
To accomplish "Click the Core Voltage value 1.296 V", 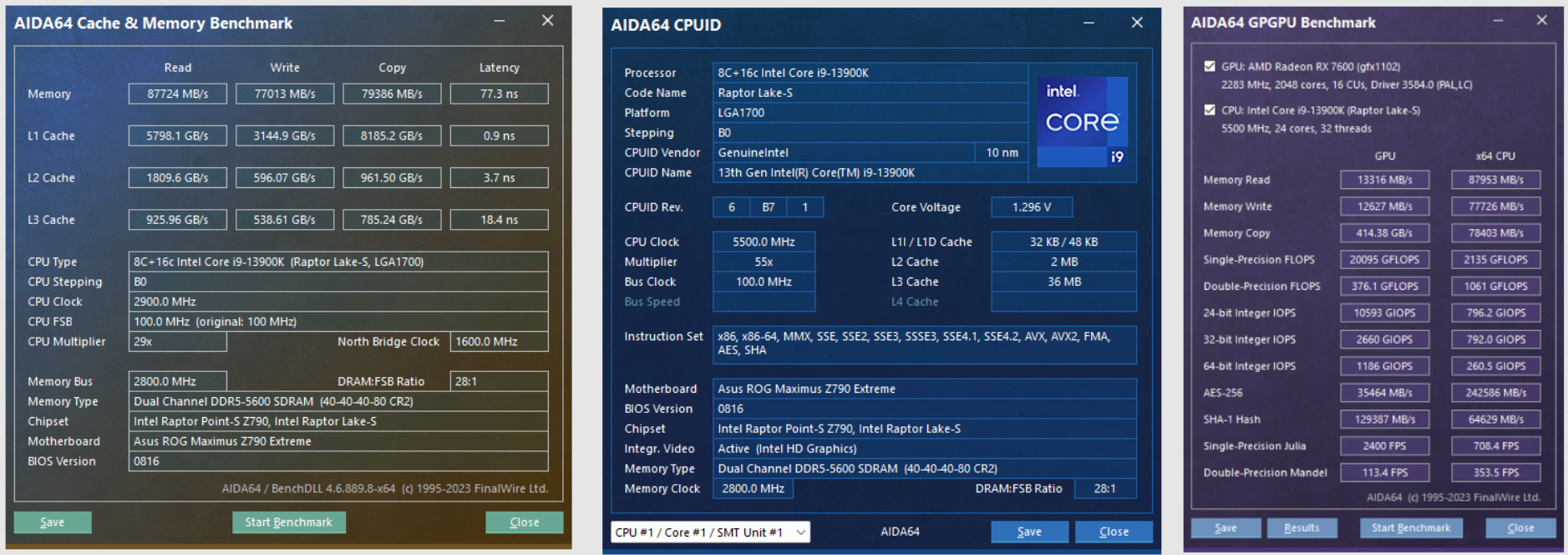I will [x=1031, y=207].
